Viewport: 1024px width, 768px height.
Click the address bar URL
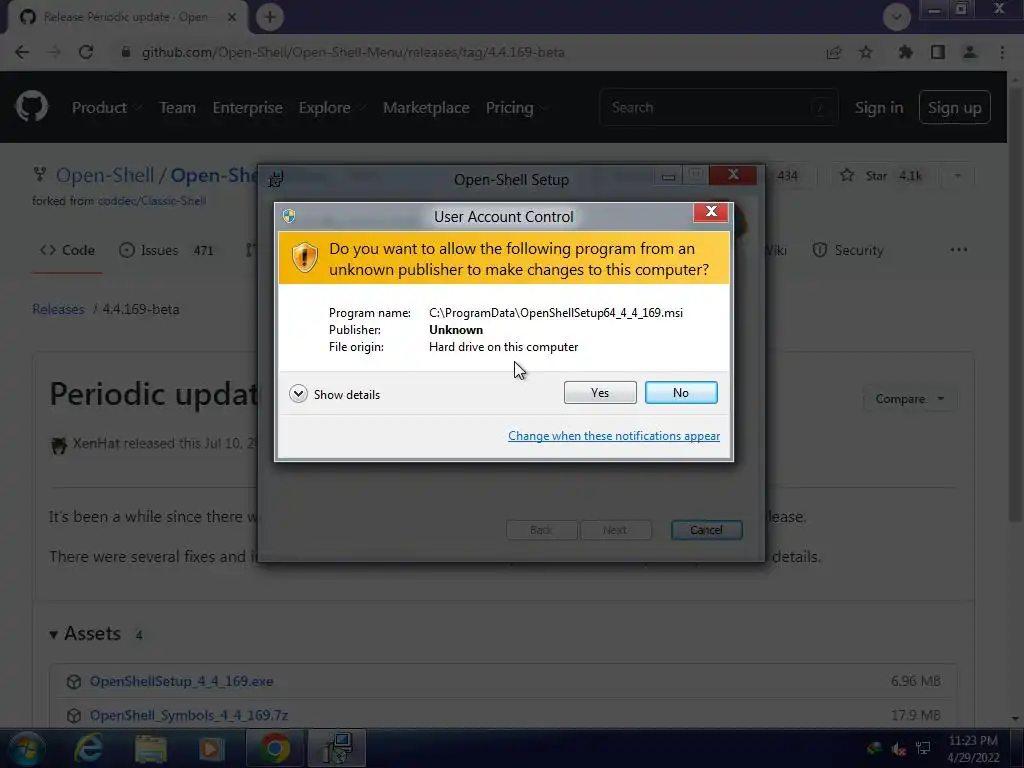tap(353, 52)
